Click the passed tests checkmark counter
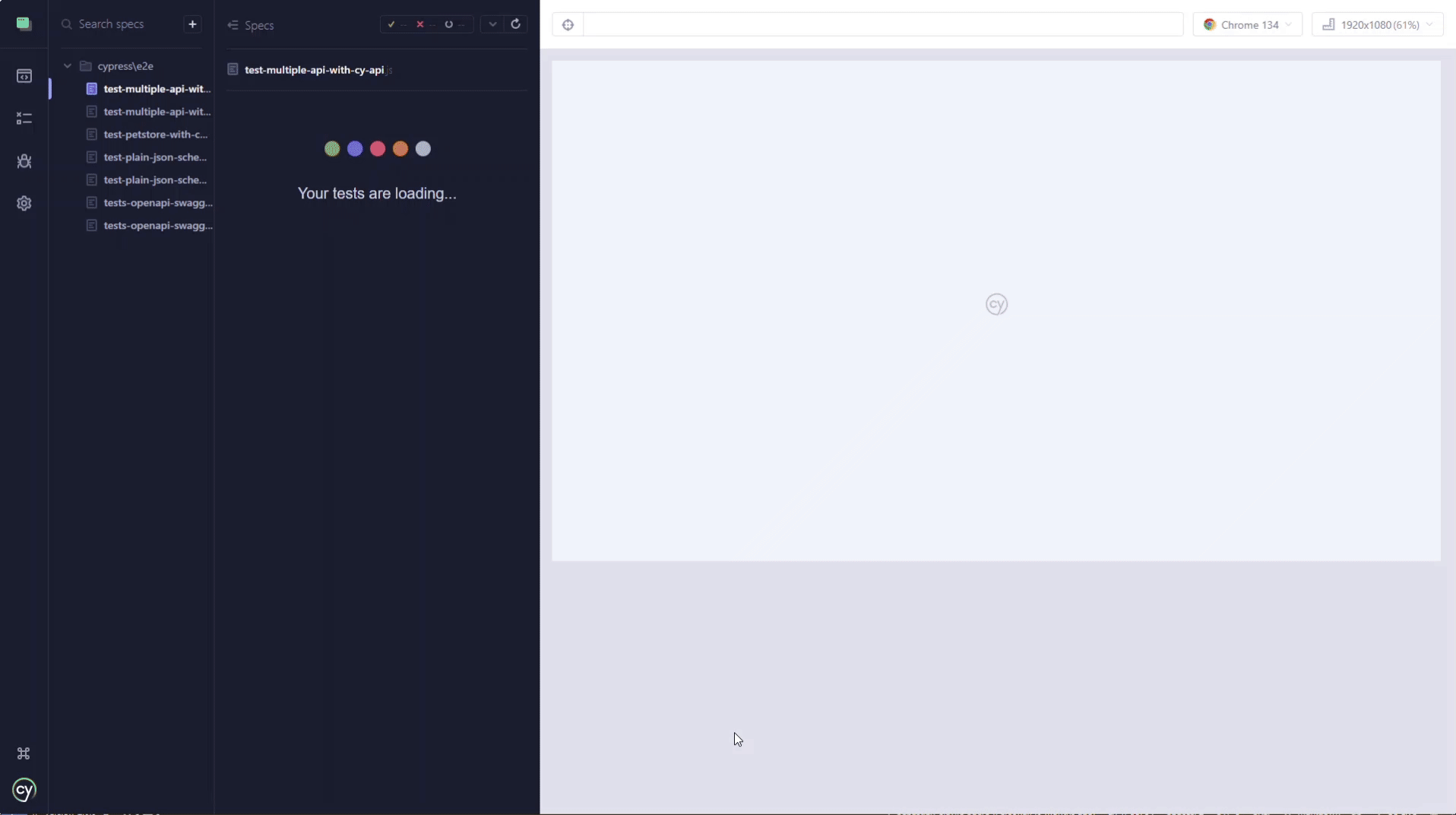 click(x=395, y=24)
